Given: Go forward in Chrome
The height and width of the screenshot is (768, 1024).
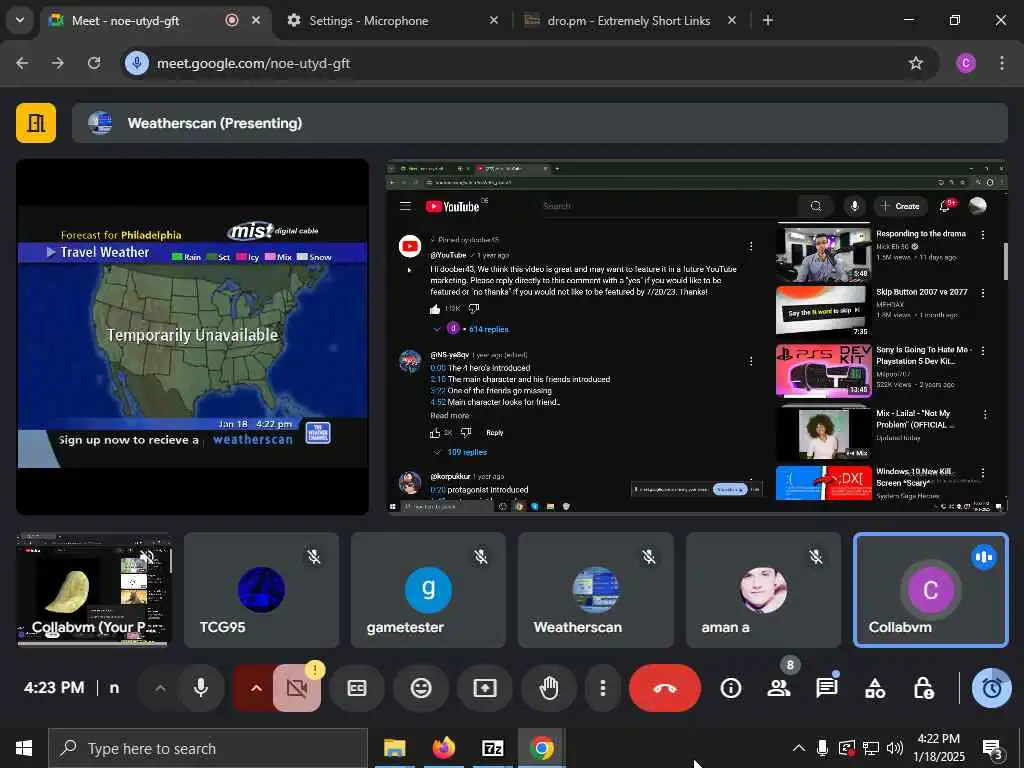Looking at the screenshot, I should click(x=58, y=63).
